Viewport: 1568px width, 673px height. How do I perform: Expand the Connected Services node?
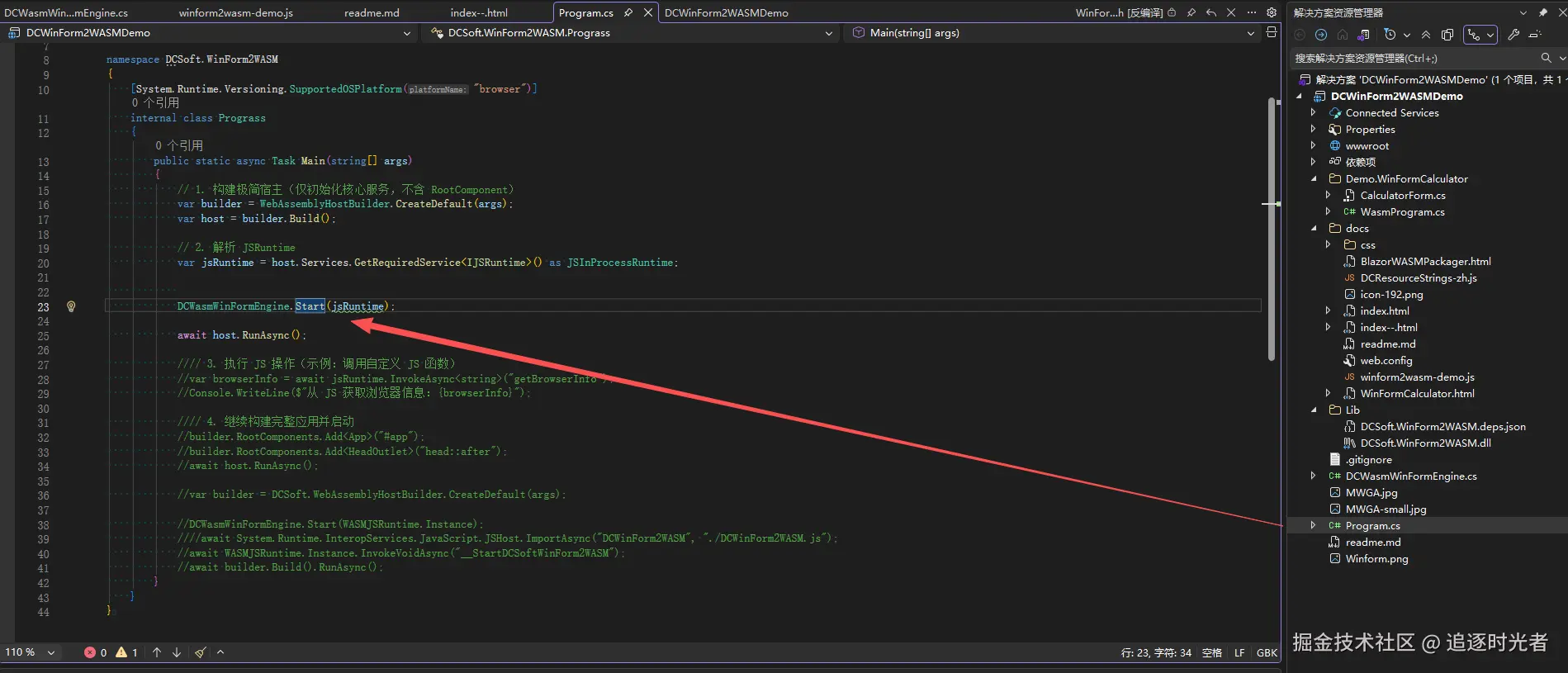[1313, 112]
